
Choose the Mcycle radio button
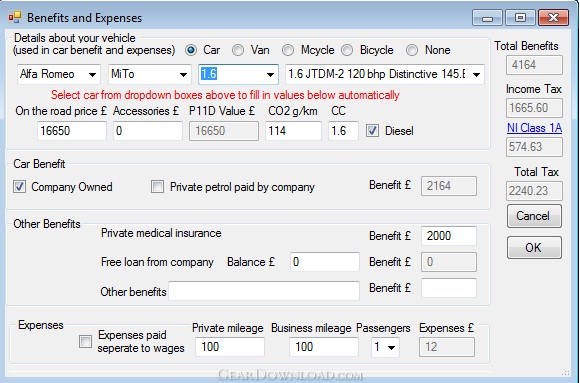tap(288, 50)
